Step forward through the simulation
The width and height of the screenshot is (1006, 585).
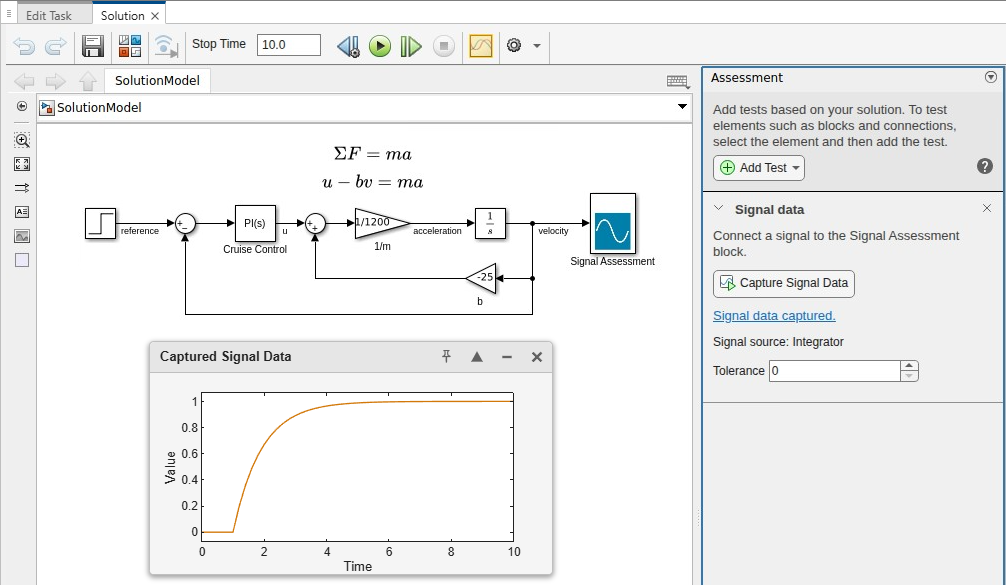410,46
